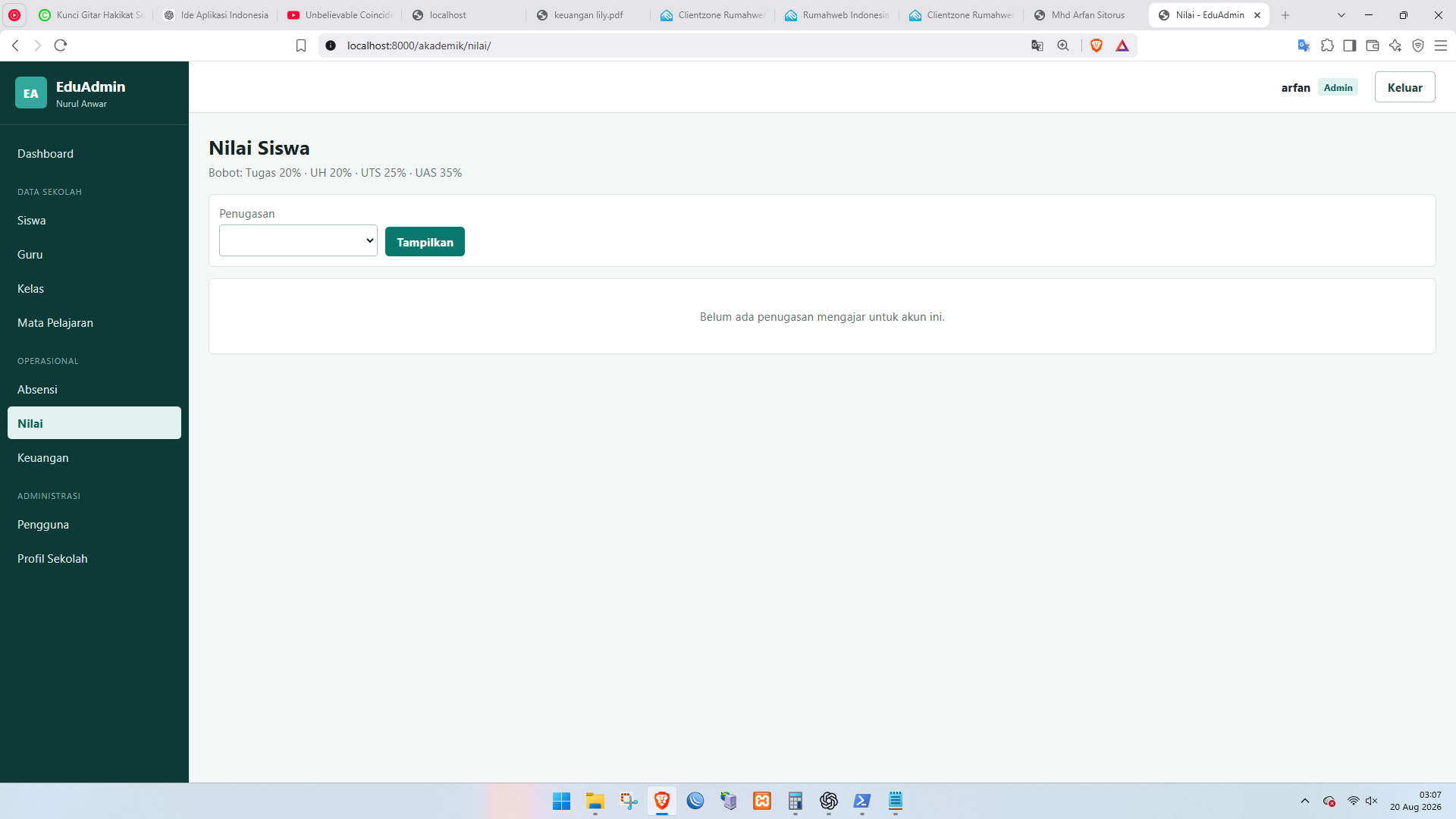Open Windows Start button
Image resolution: width=1456 pixels, height=819 pixels.
pyautogui.click(x=562, y=801)
